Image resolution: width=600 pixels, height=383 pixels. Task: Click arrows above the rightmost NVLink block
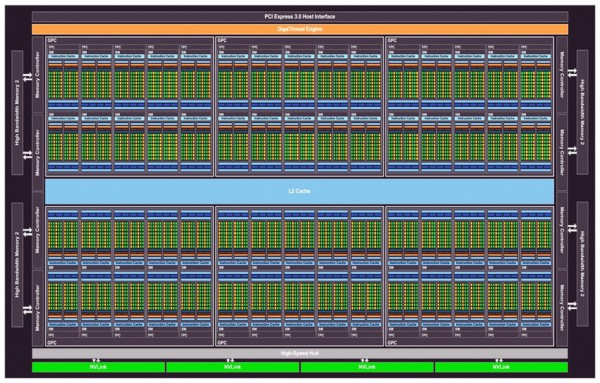499,360
